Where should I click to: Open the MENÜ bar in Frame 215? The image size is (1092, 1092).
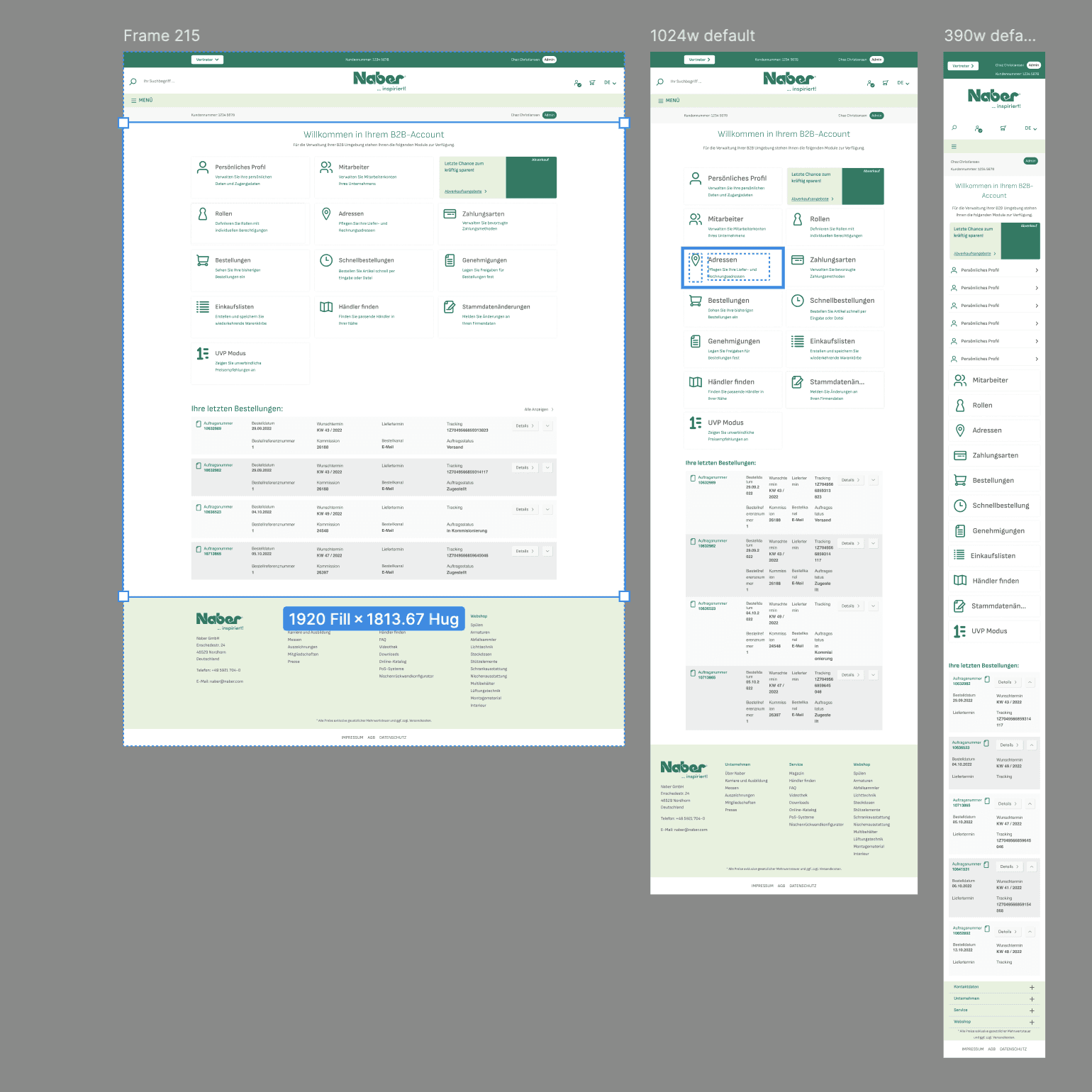(x=374, y=100)
